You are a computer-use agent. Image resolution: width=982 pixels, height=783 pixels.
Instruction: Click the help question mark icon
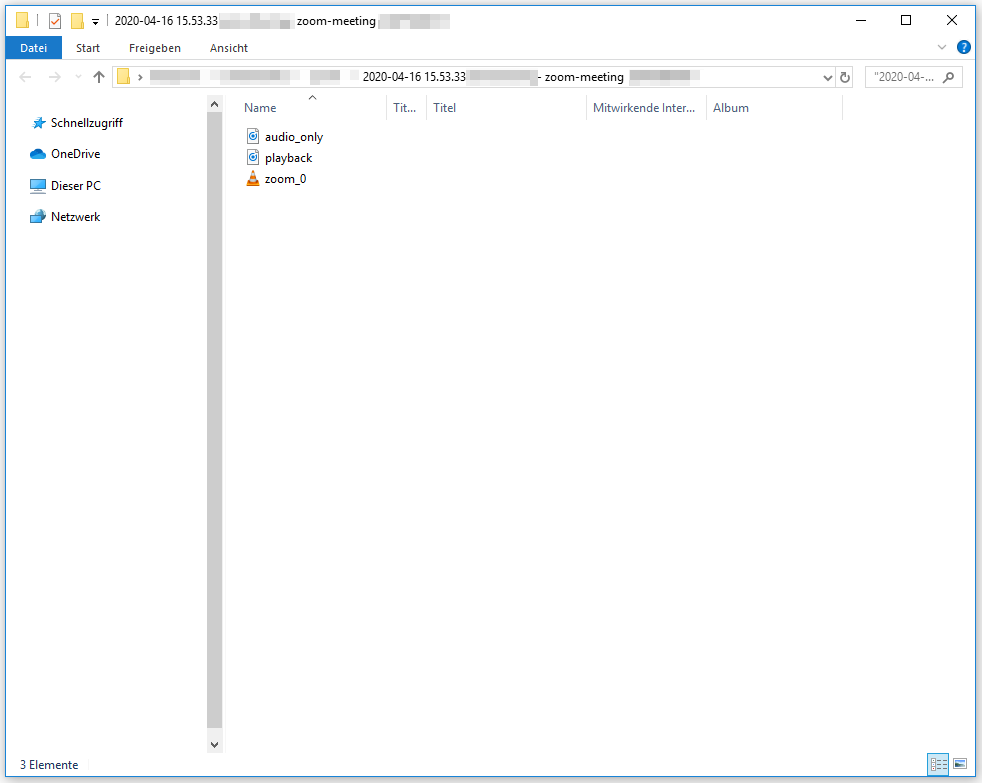tap(964, 47)
